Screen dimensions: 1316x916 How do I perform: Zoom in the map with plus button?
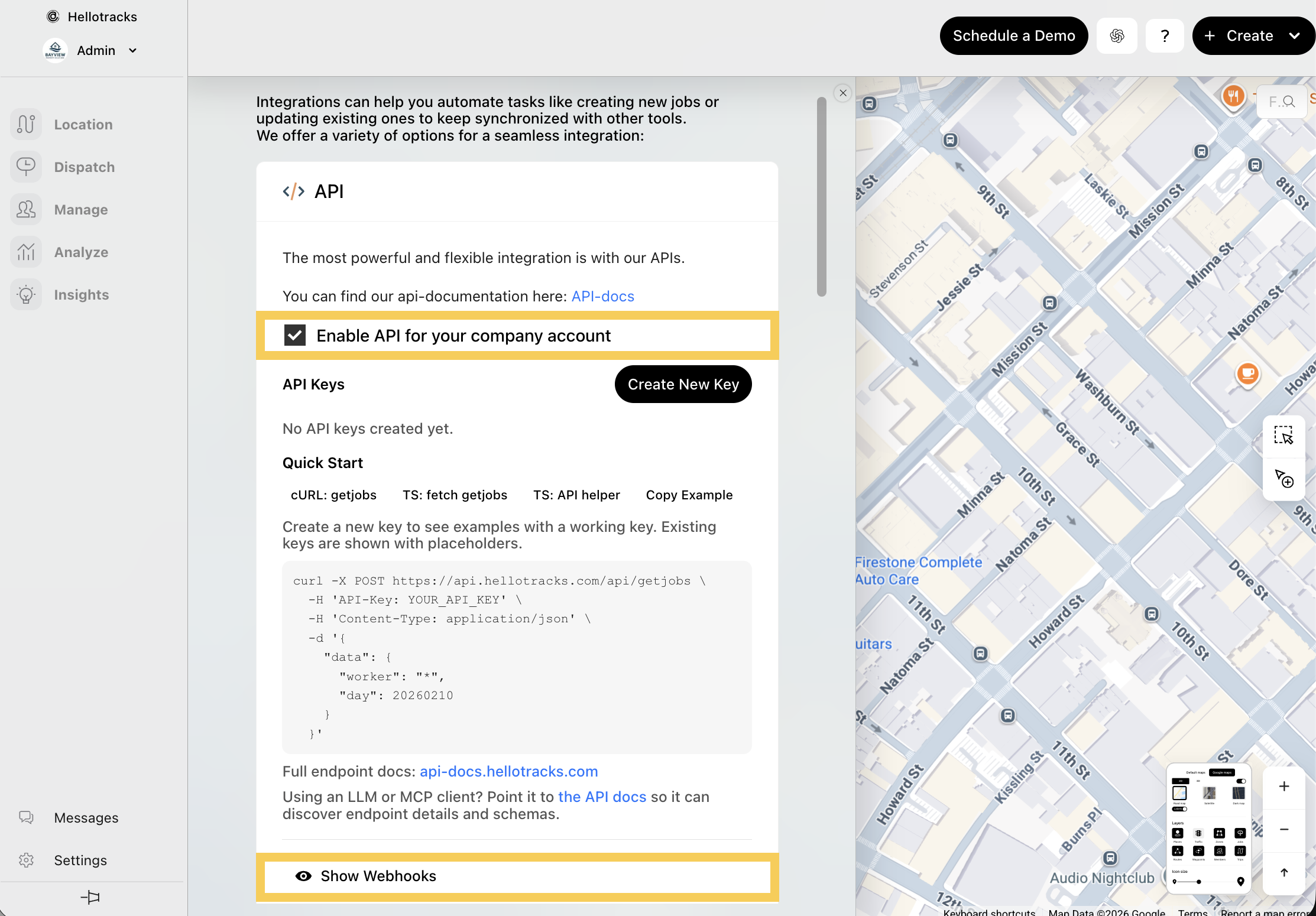coord(1283,787)
